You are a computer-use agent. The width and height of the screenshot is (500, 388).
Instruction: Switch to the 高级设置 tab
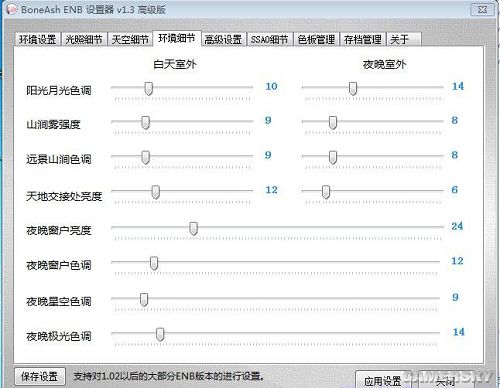[223, 39]
